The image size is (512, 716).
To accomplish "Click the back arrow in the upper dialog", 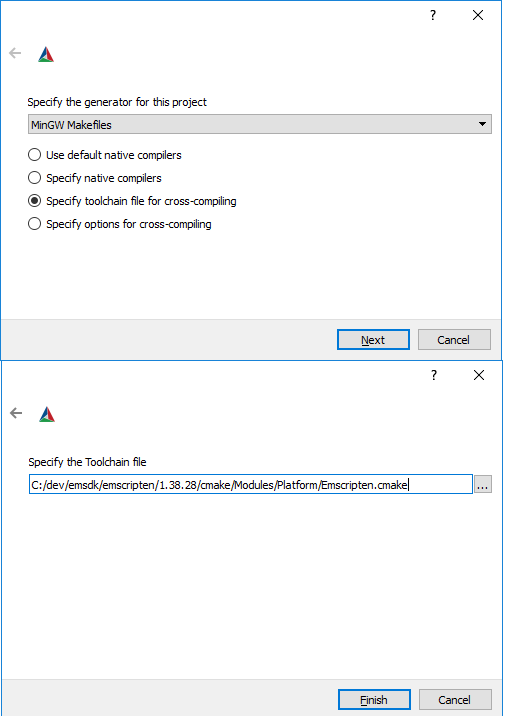I will [x=15, y=53].
